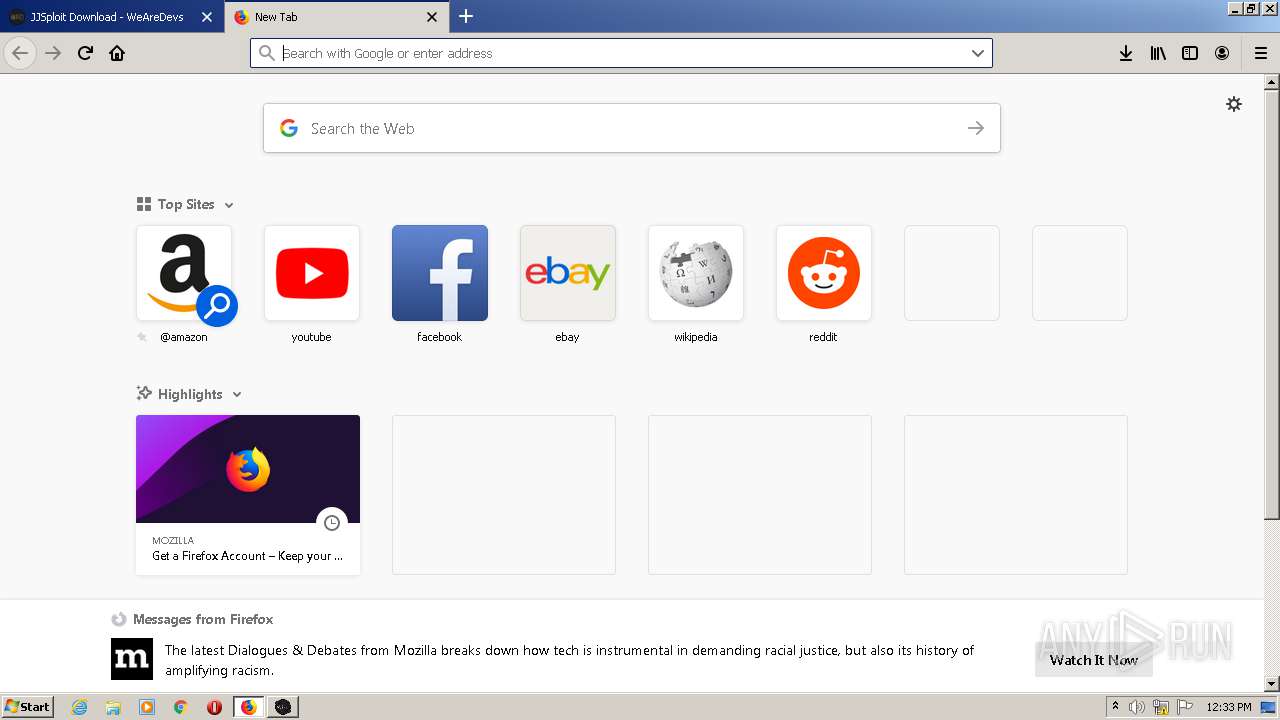This screenshot has width=1280, height=720.
Task: Click the Watch It Now button
Action: (x=1094, y=659)
